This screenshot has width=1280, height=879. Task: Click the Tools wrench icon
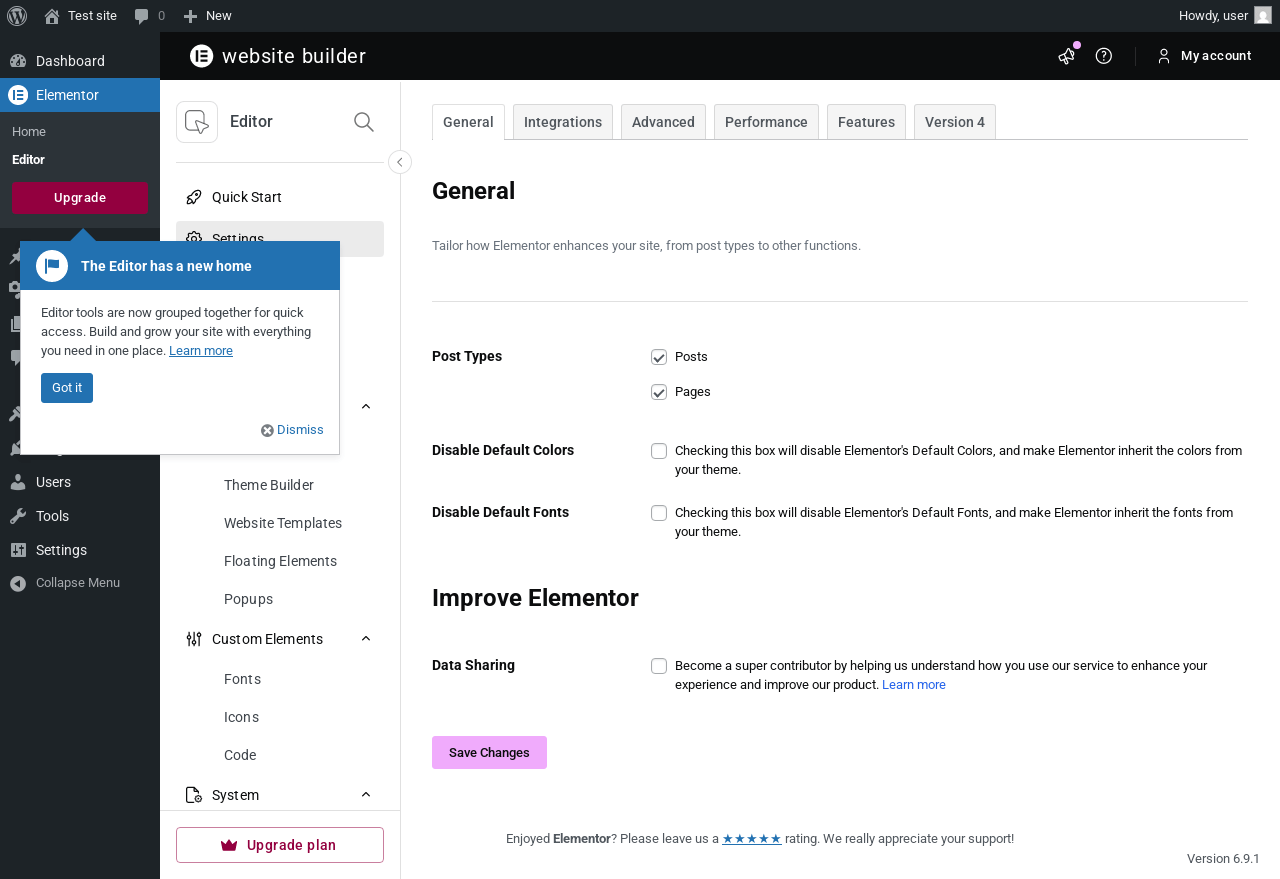coord(18,516)
